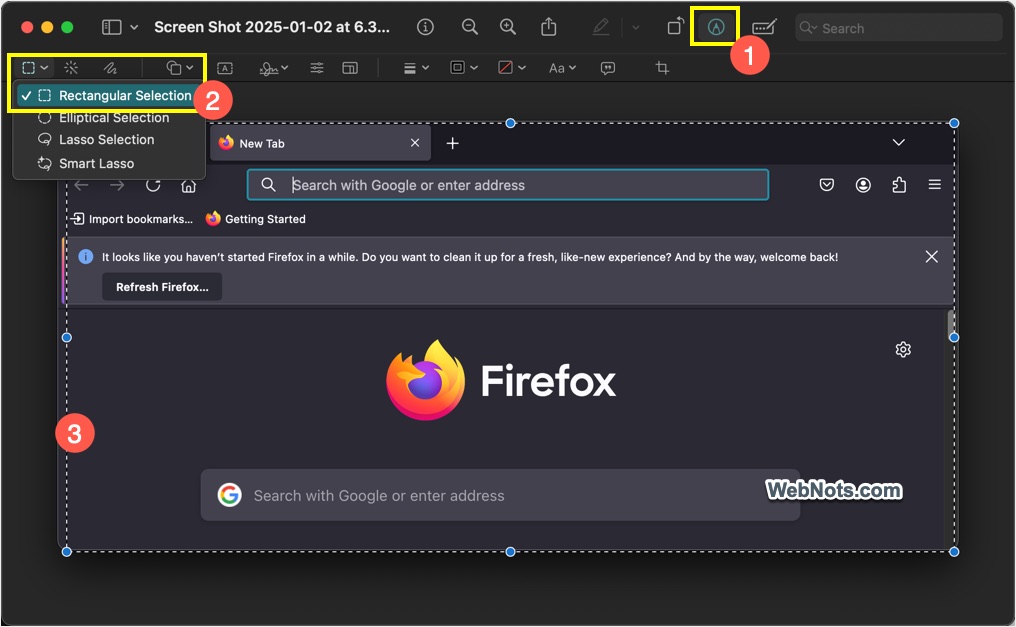The width and height of the screenshot is (1016, 627).
Task: Open the Firefox list all tabs chevron
Action: click(x=899, y=142)
